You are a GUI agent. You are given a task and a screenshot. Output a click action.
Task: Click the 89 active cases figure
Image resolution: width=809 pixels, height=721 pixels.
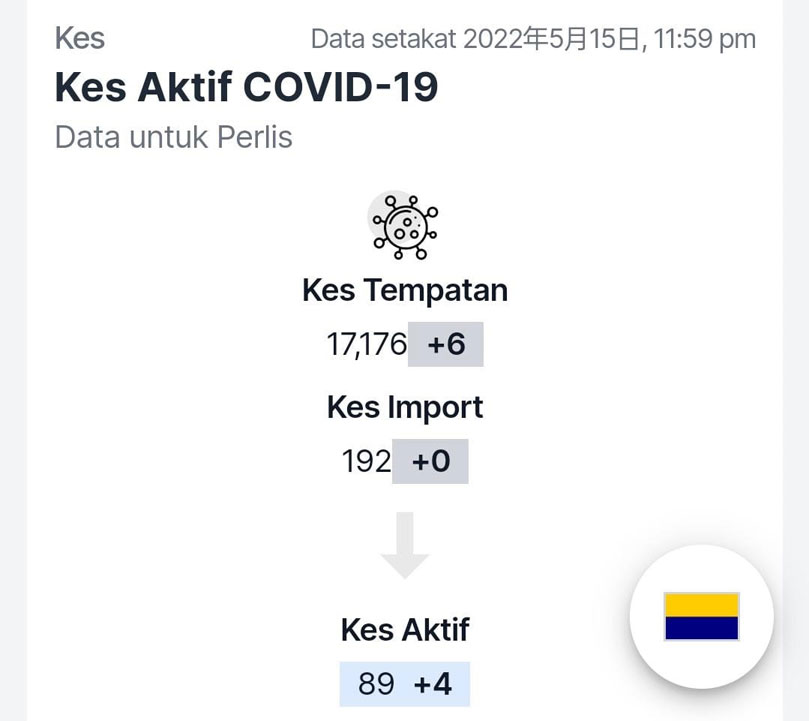(x=376, y=684)
